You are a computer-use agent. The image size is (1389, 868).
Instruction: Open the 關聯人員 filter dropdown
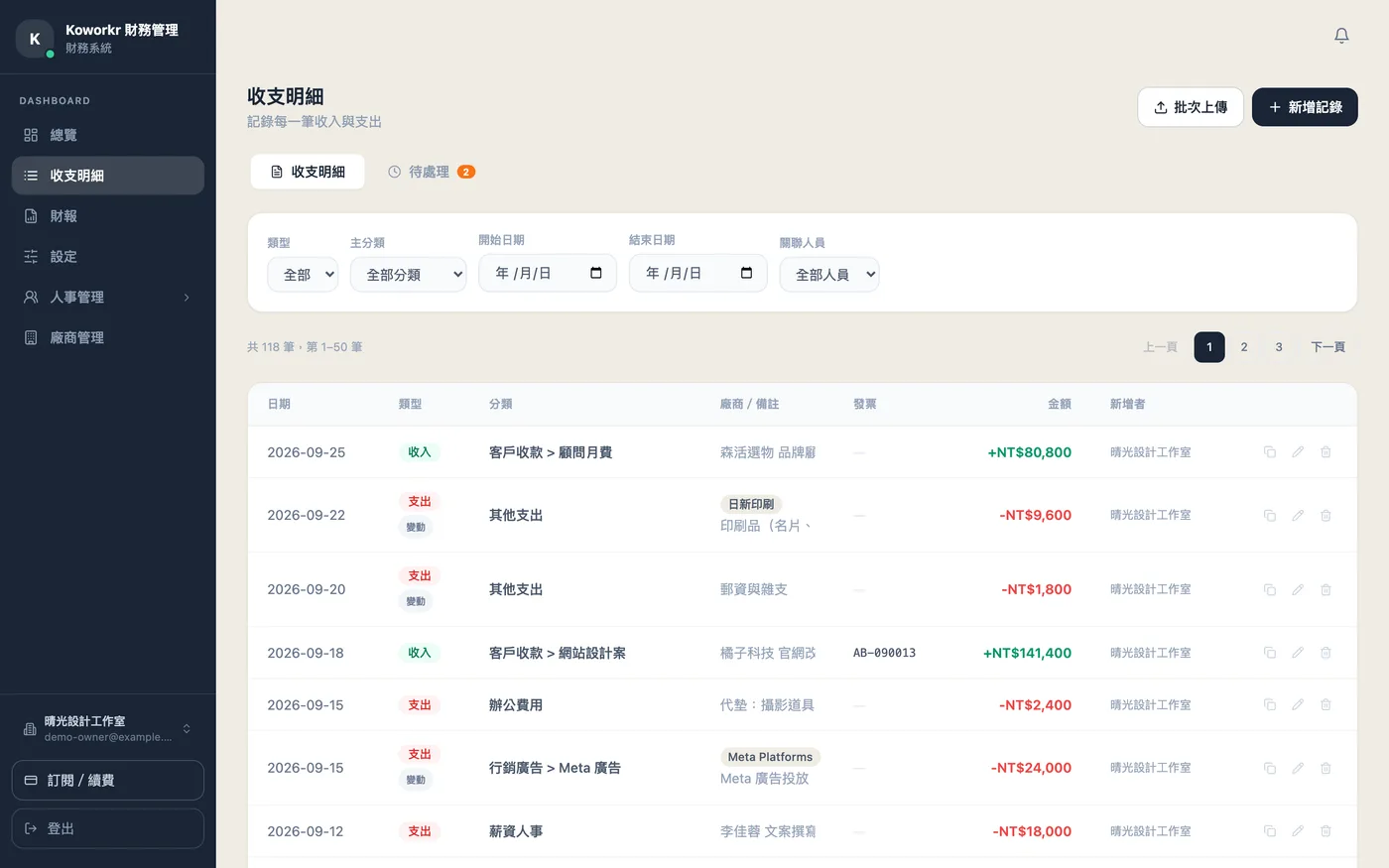tap(829, 275)
